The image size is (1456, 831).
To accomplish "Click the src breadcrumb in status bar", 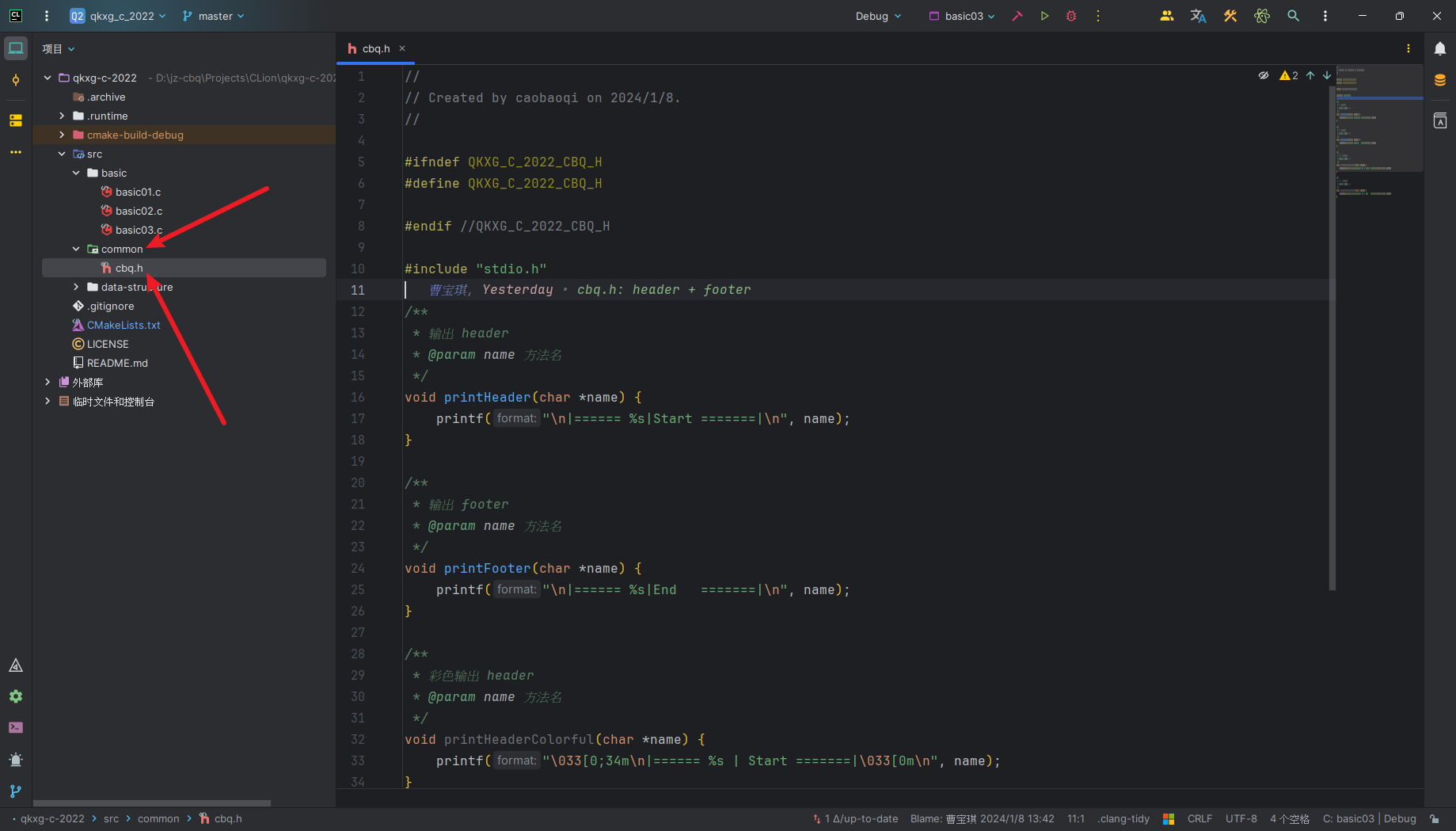I will 111,819.
